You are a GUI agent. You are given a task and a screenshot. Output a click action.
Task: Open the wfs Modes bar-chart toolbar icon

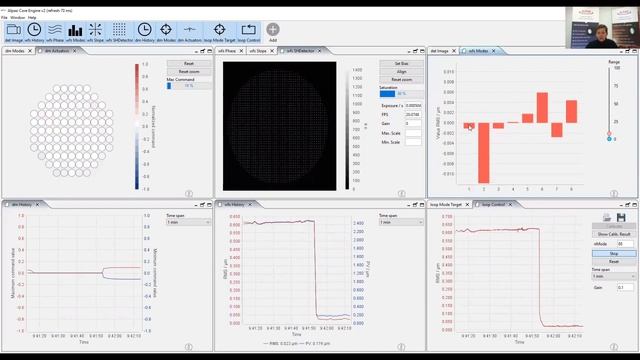click(x=75, y=33)
